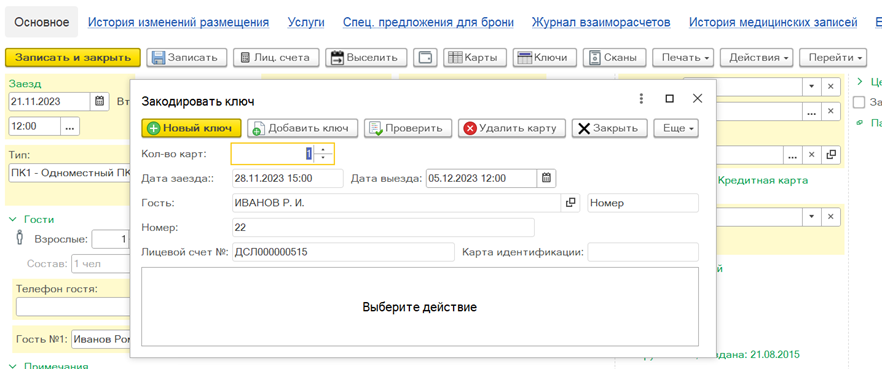Open the Еще dropdown menu

point(677,128)
